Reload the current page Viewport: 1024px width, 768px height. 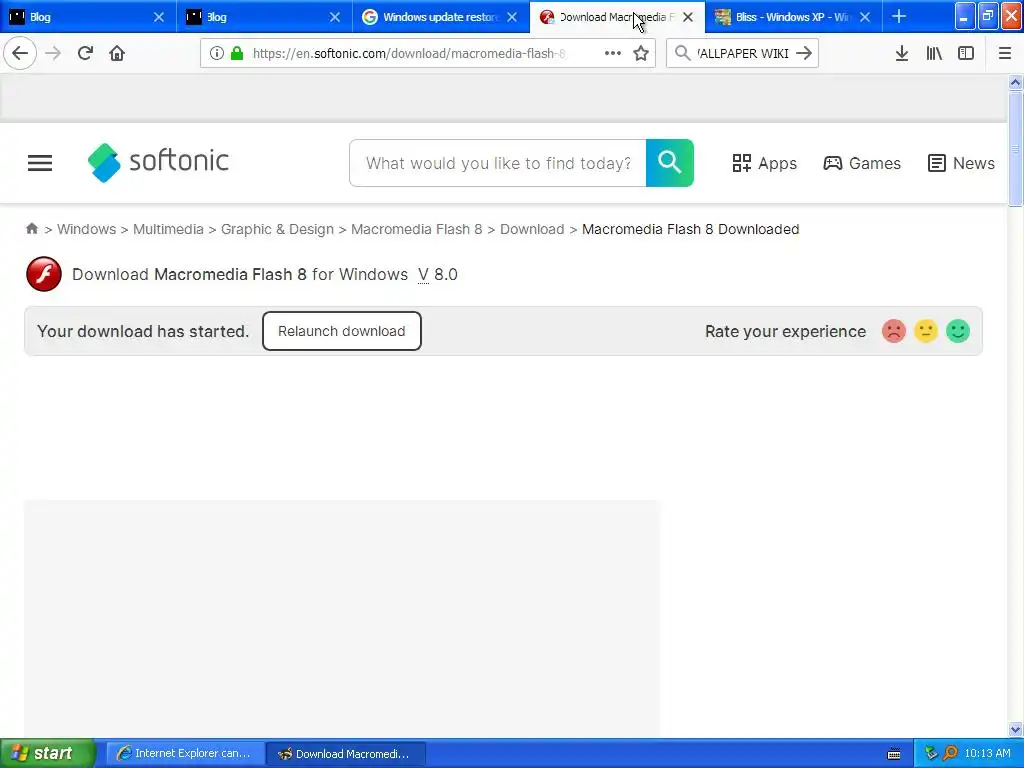[x=85, y=54]
